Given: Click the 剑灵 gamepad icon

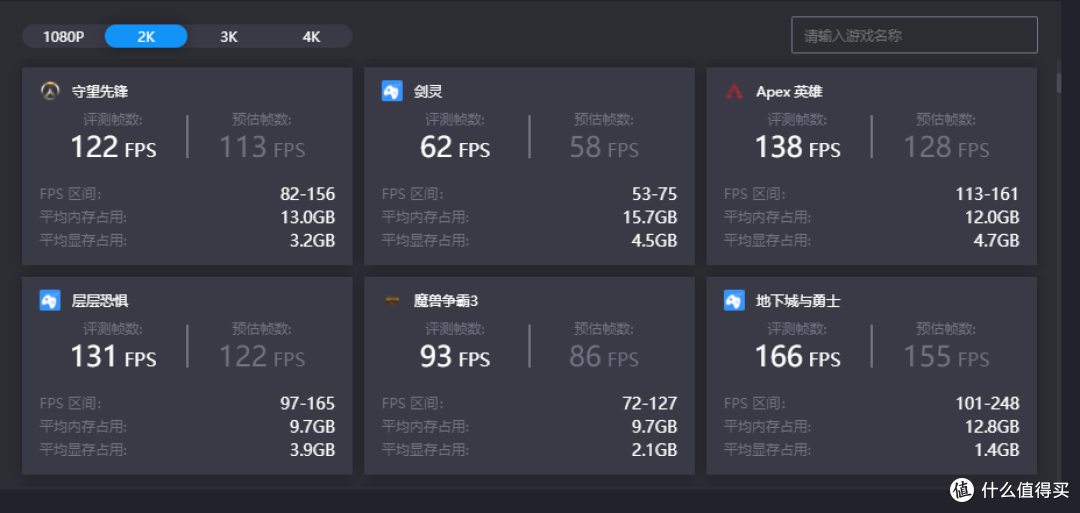Looking at the screenshot, I should point(392,91).
